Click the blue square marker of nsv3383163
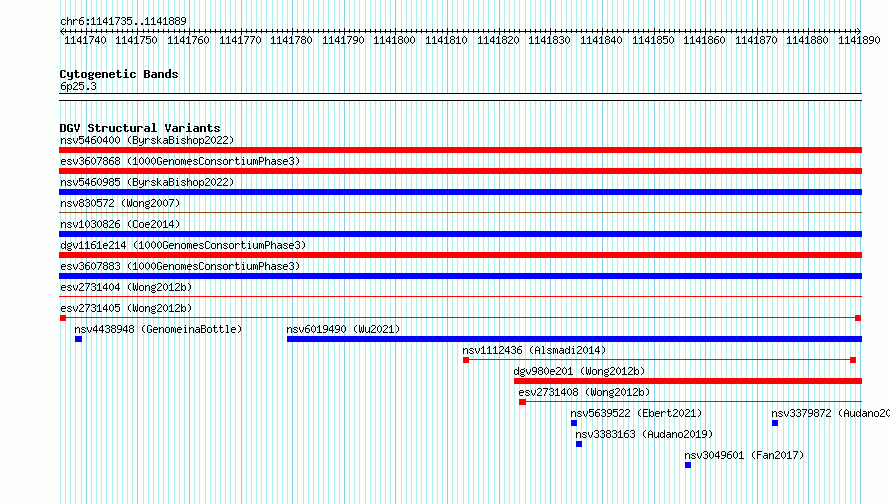 (579, 444)
